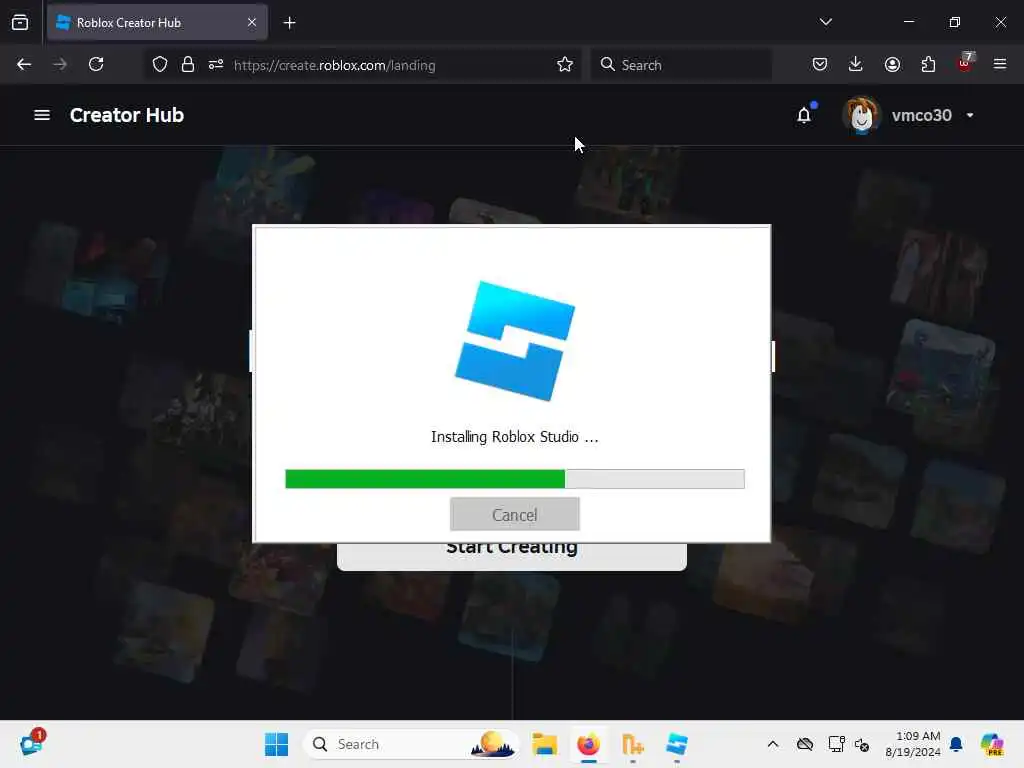Open the Creator Hub hamburger menu

coord(42,115)
